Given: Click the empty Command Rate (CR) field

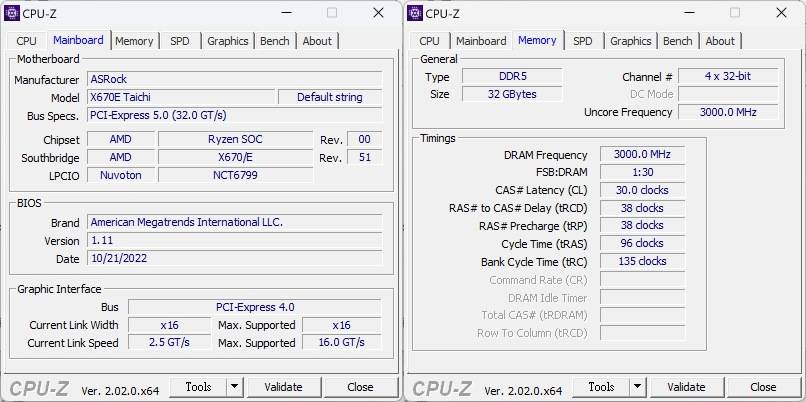Looking at the screenshot, I should tap(642, 280).
